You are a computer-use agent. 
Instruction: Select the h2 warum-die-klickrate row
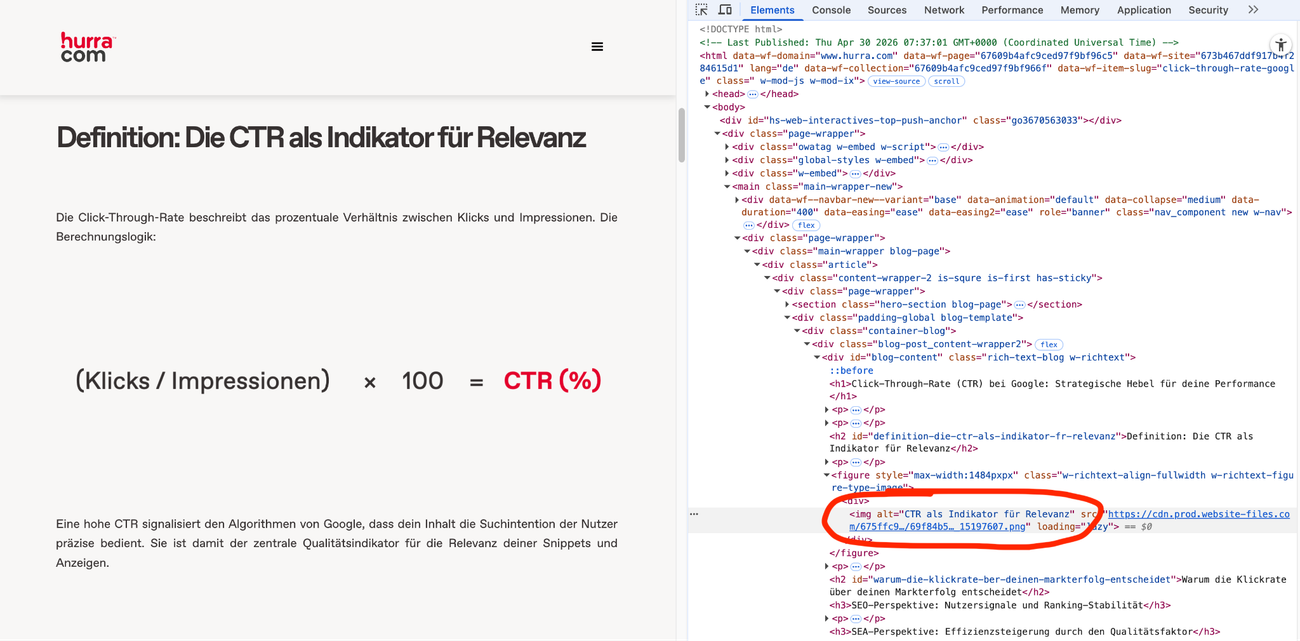(1057, 585)
